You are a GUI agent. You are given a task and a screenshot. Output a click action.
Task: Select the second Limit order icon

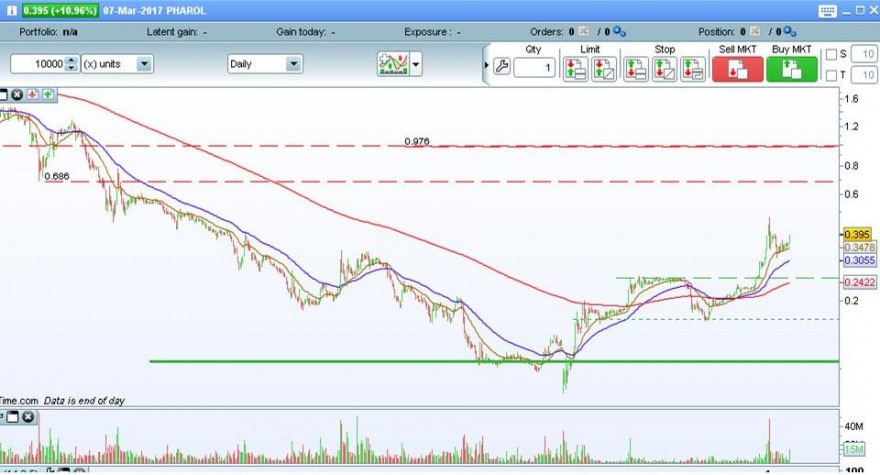point(604,69)
